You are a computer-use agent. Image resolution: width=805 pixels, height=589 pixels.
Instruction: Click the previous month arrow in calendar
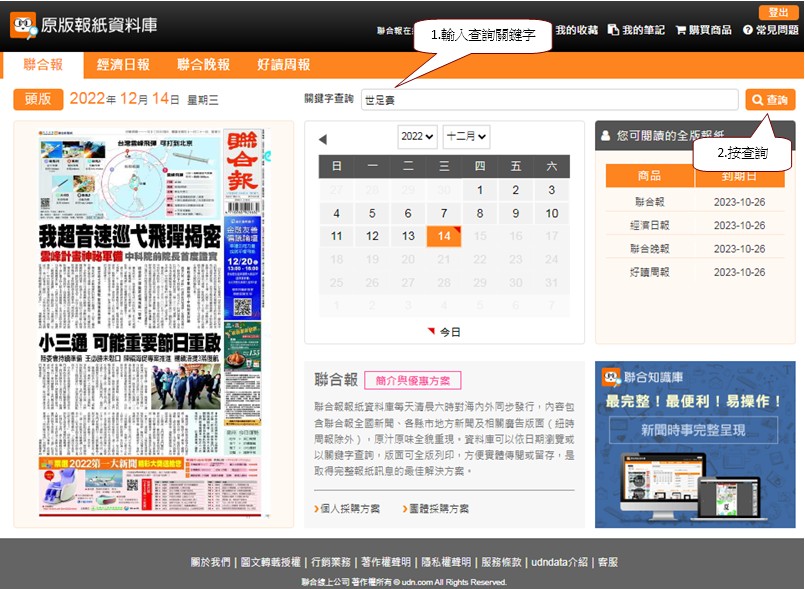click(x=323, y=139)
